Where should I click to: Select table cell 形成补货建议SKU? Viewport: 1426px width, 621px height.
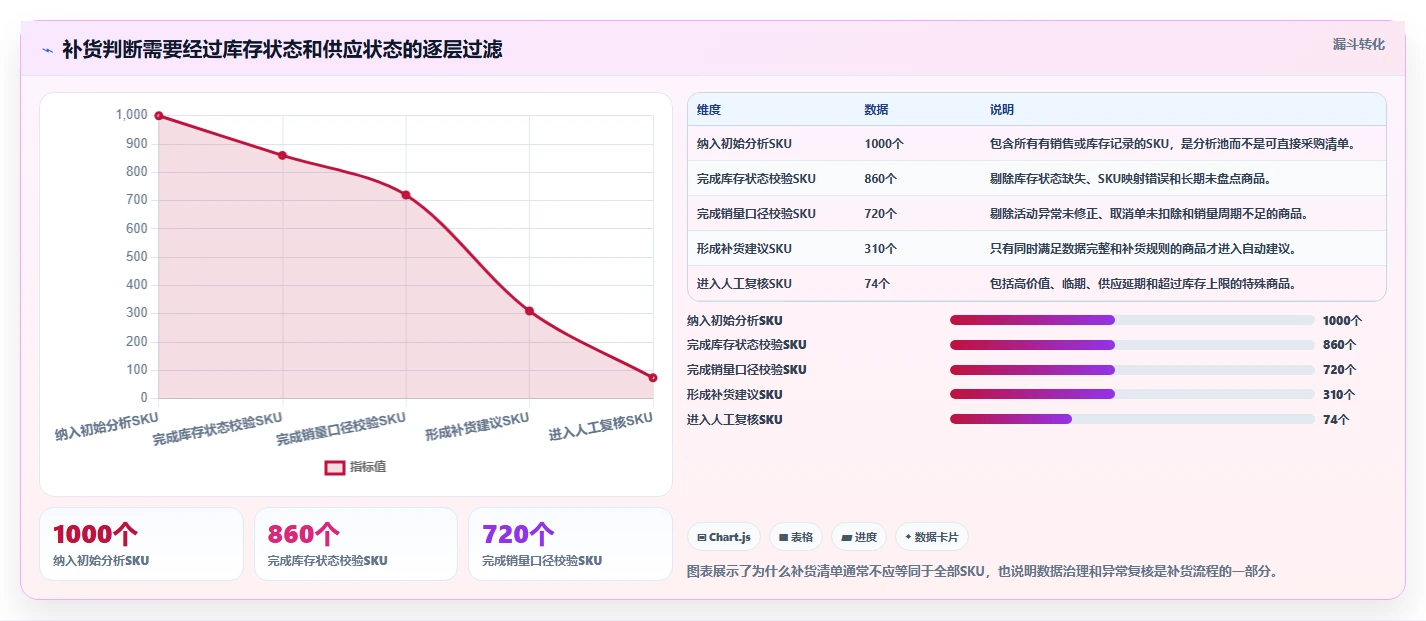744,249
